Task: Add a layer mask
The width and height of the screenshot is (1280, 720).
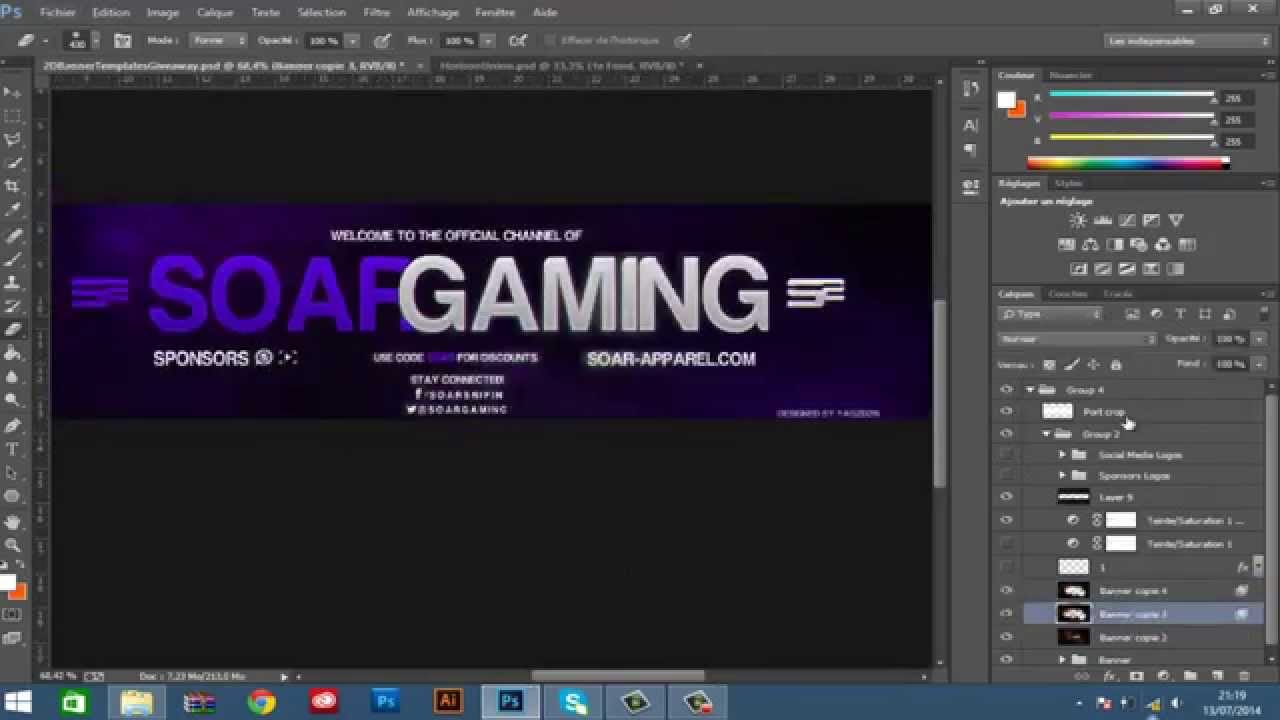Action: [x=1136, y=677]
